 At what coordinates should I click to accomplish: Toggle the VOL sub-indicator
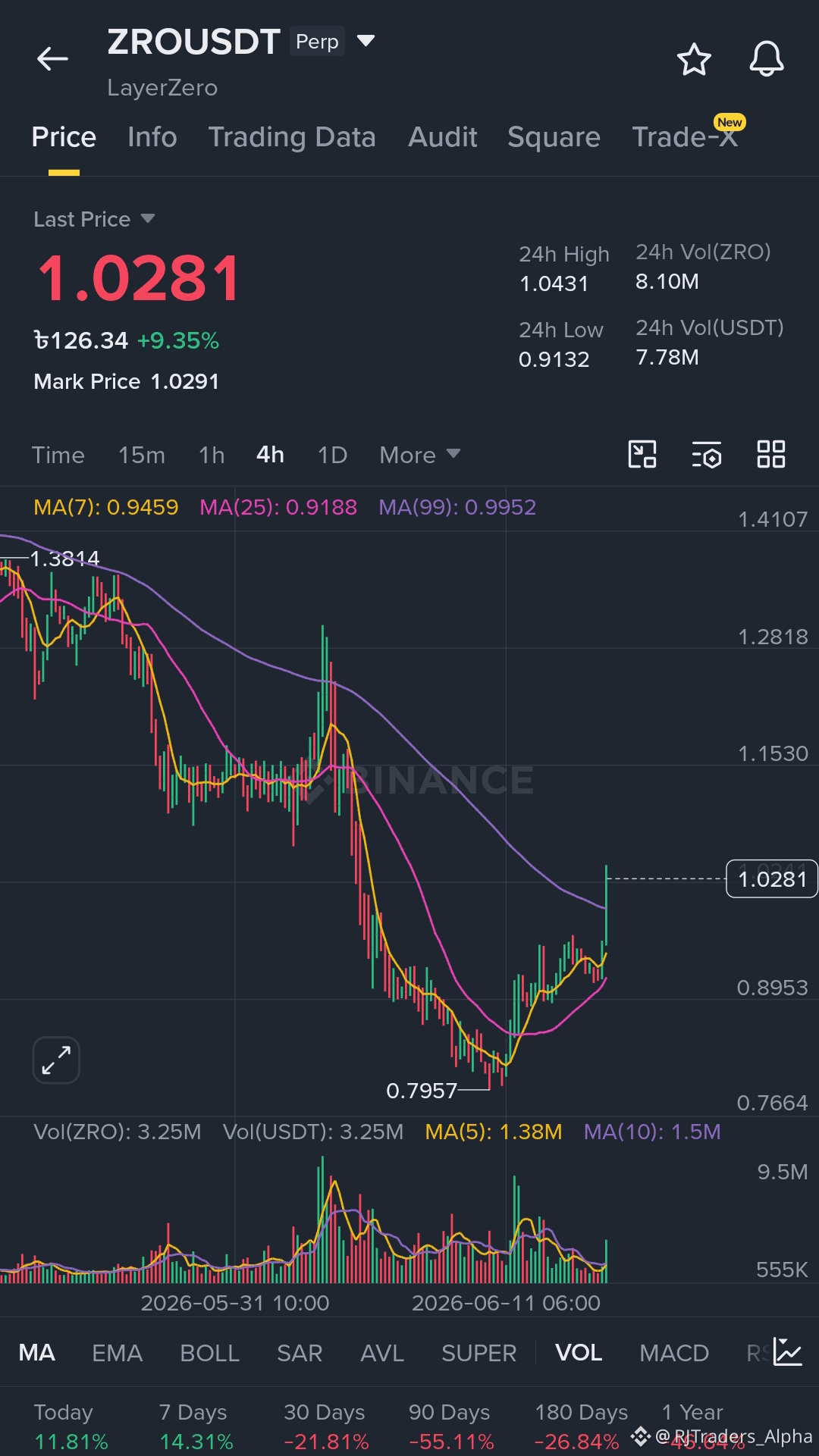579,1352
